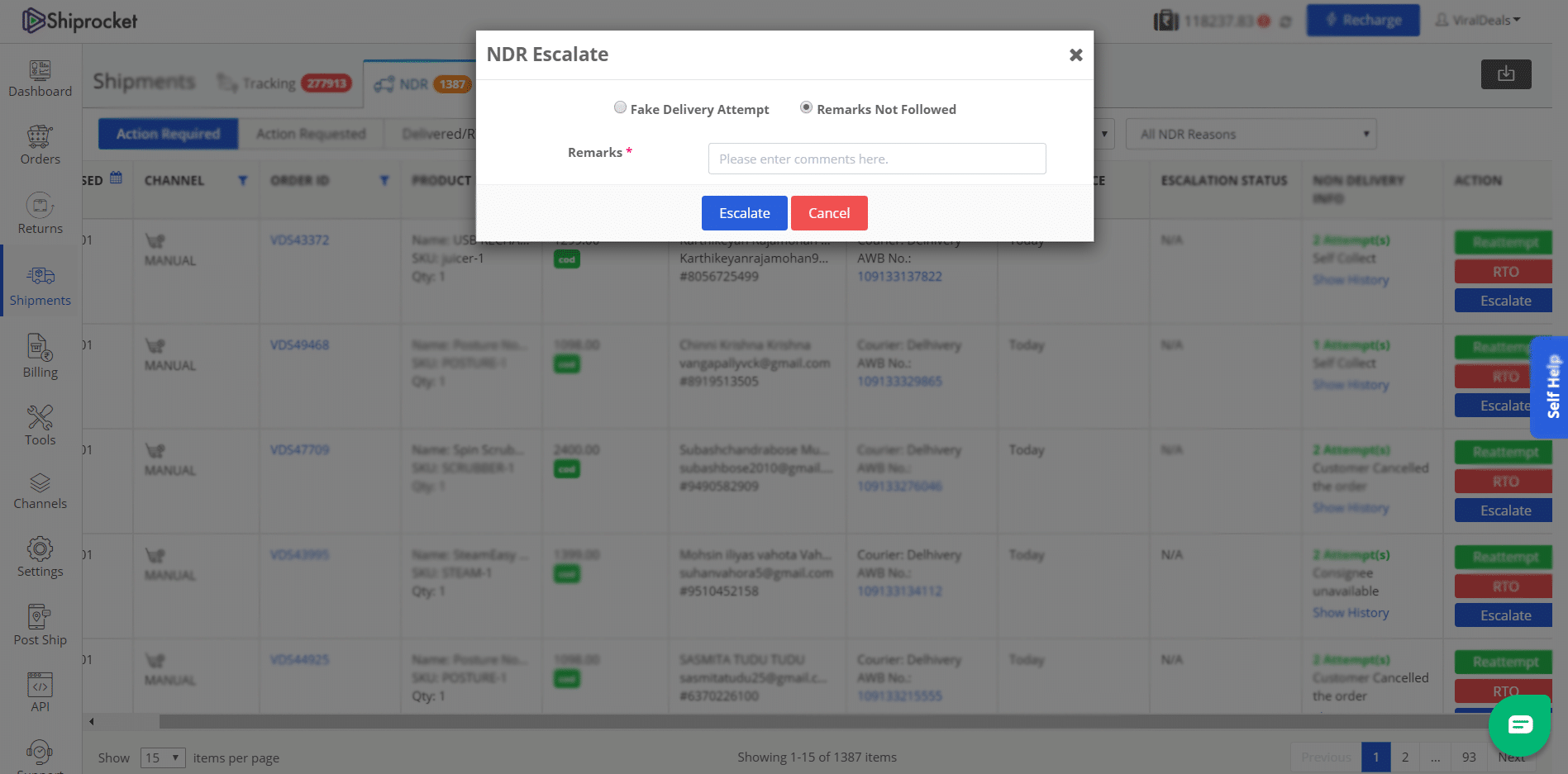The image size is (1568, 774).
Task: Cancel the NDR Escalate dialog
Action: point(829,213)
